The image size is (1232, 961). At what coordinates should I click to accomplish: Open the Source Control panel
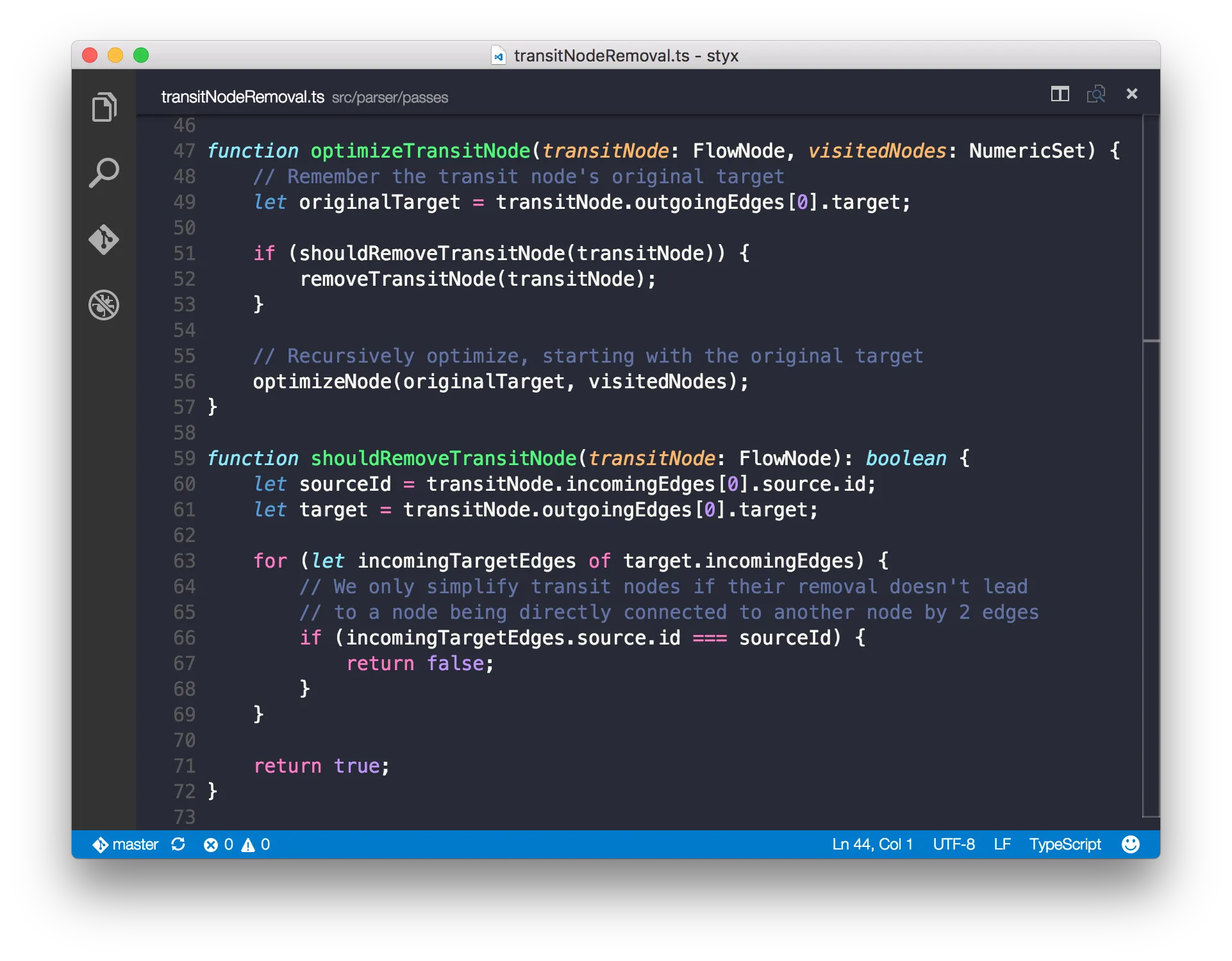tap(103, 239)
